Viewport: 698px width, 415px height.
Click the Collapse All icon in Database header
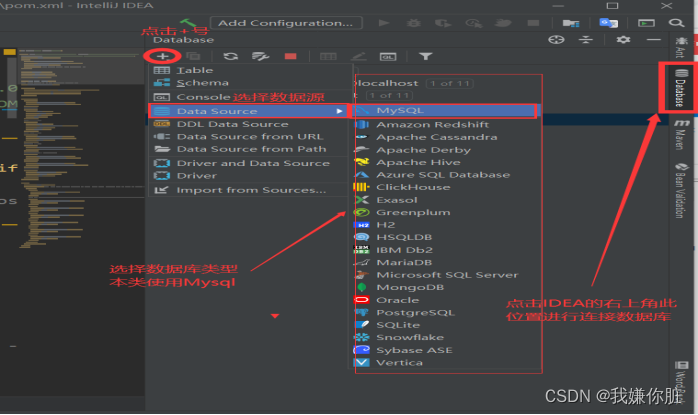tap(586, 40)
